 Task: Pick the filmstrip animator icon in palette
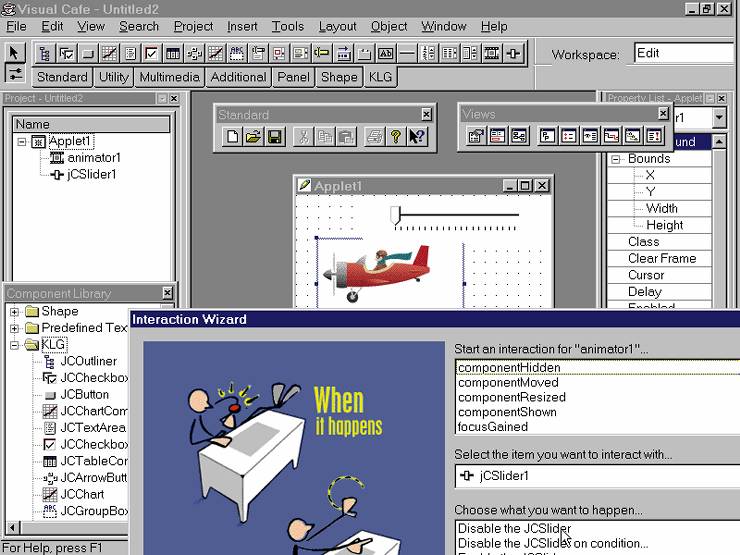click(x=492, y=53)
